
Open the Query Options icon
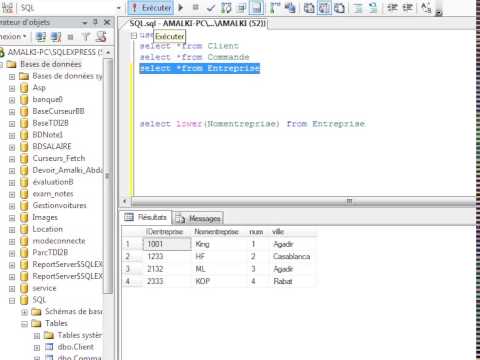[242, 8]
